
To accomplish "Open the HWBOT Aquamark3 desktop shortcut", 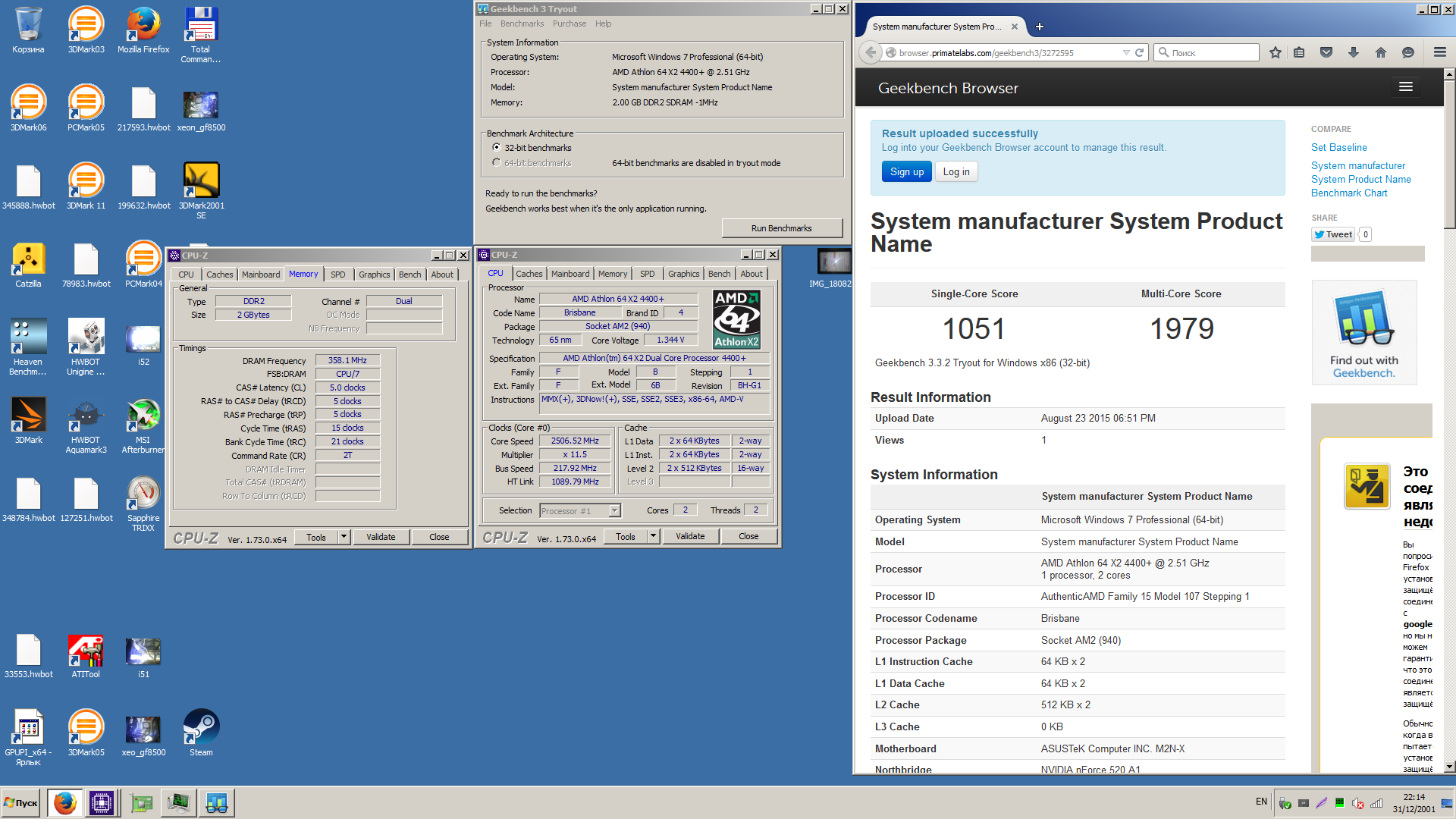I will 86,425.
